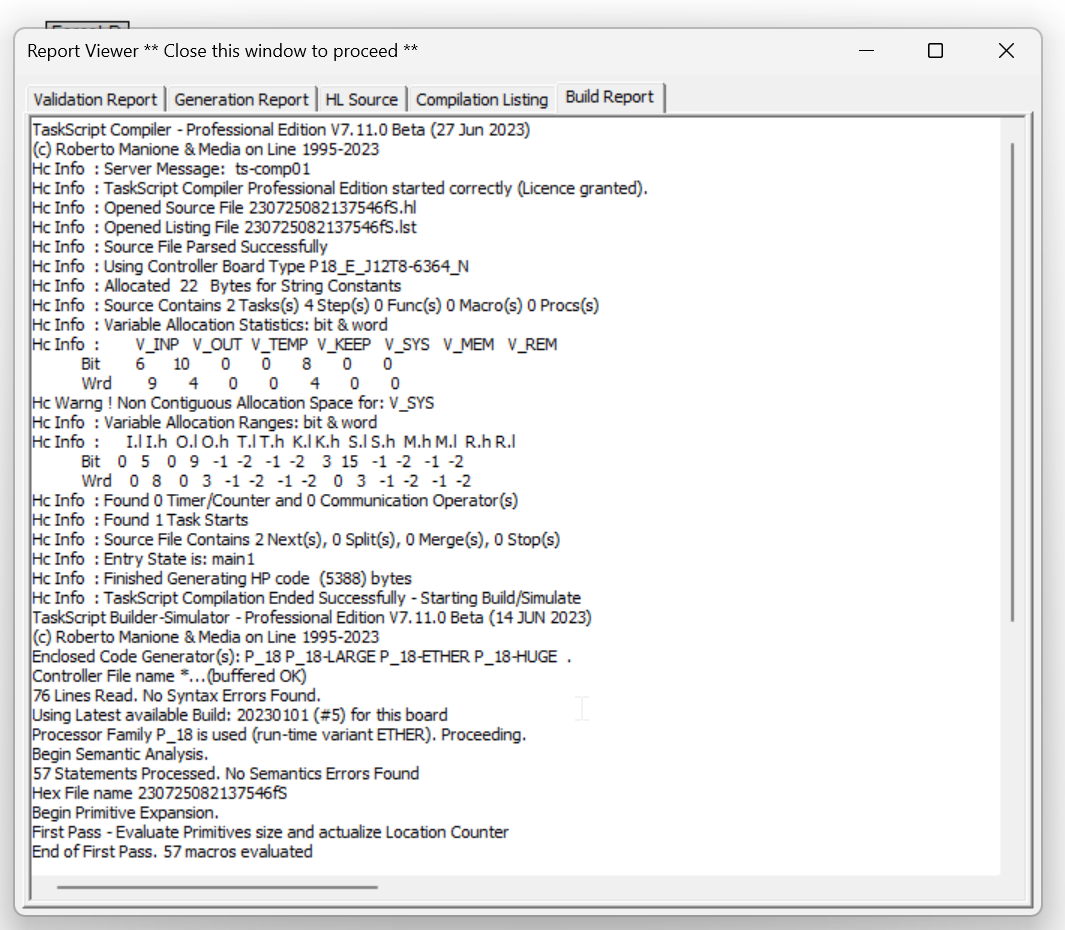Click the 'Bit 6 10 0 0 8' statistics row
1065x930 pixels.
[236, 364]
